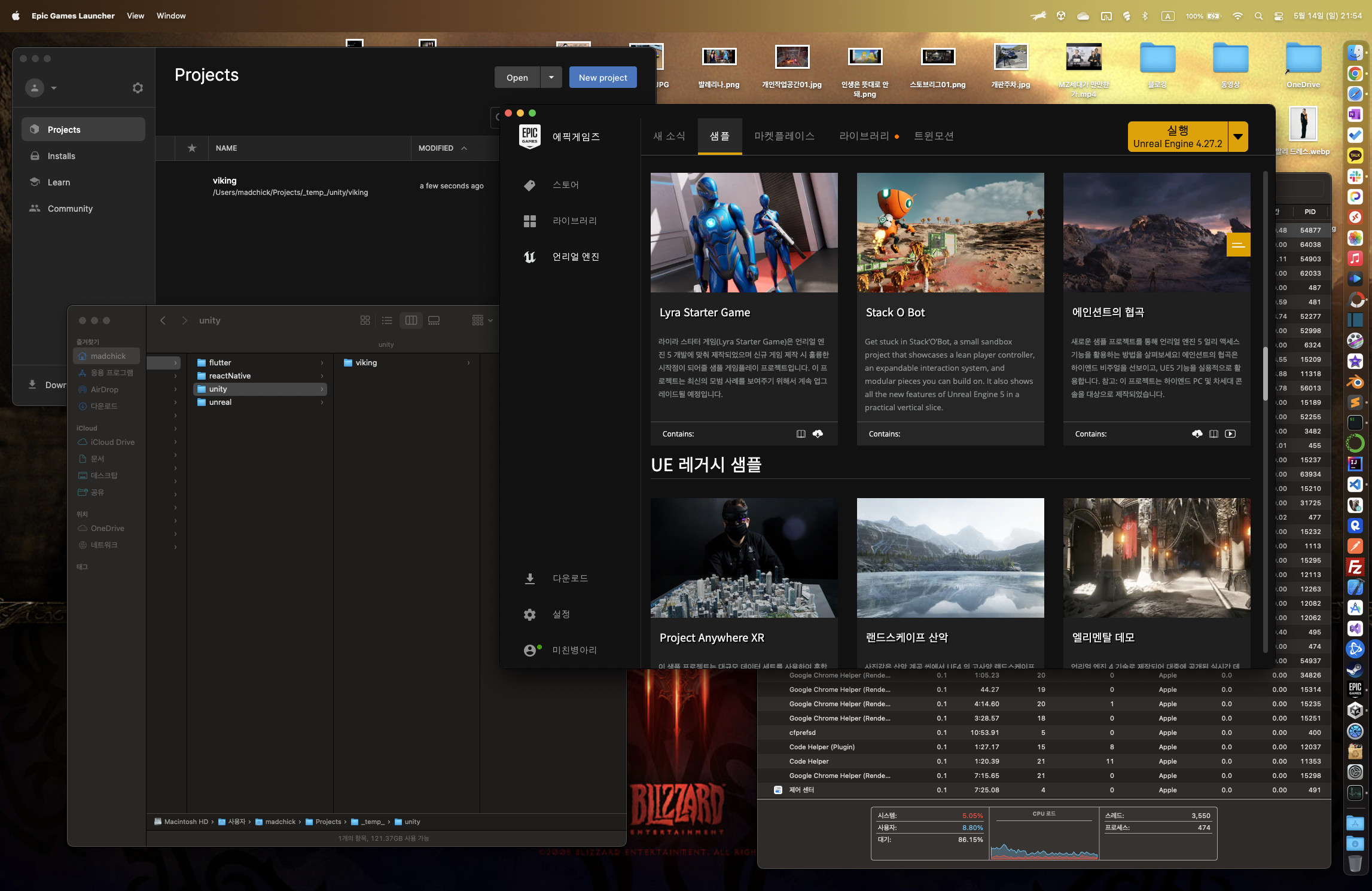Expand the Open button dropdown arrow

coord(551,77)
